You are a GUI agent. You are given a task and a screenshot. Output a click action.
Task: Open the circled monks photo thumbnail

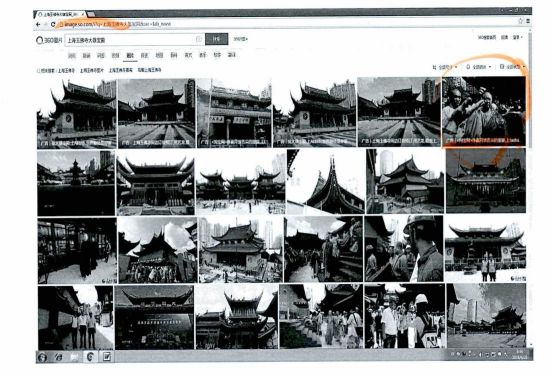pos(484,111)
